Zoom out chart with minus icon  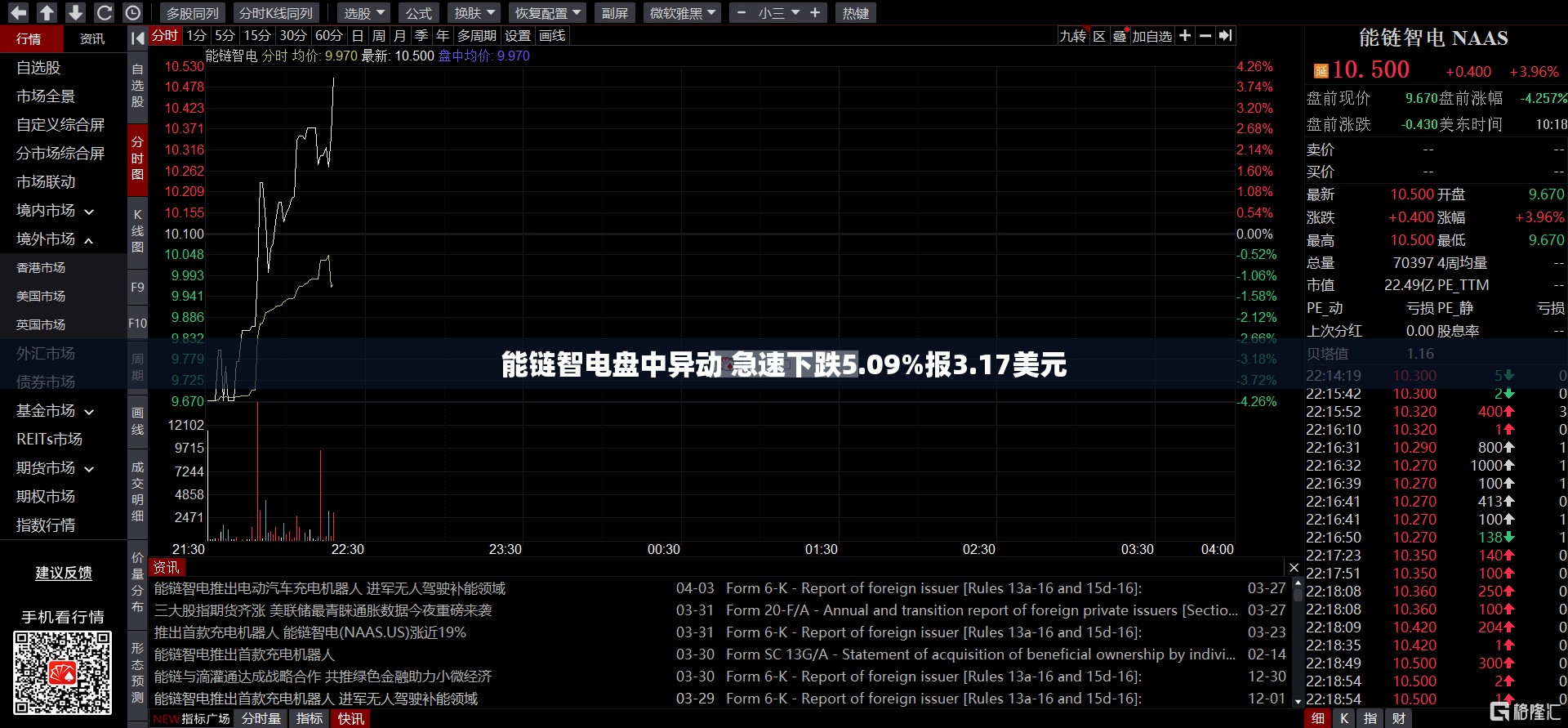pyautogui.click(x=1205, y=36)
